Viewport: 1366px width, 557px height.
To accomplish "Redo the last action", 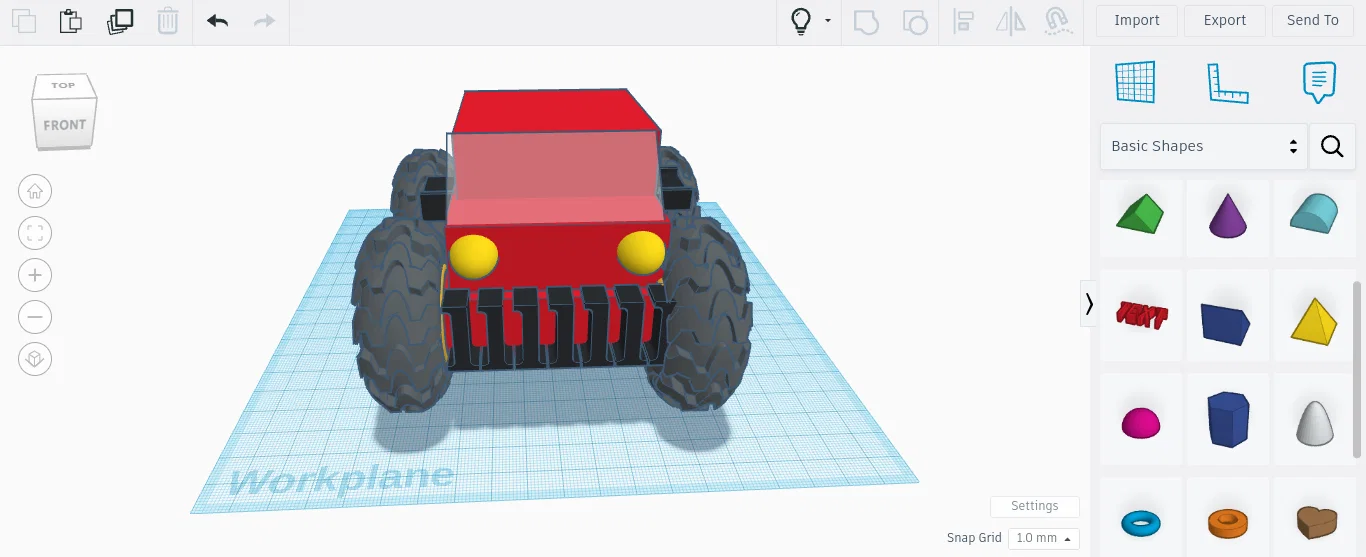I will tap(264, 21).
